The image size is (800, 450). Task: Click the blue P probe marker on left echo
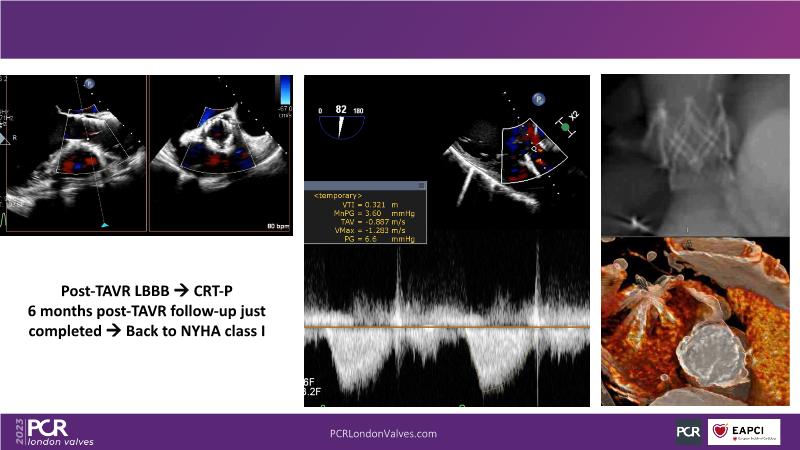pos(89,85)
